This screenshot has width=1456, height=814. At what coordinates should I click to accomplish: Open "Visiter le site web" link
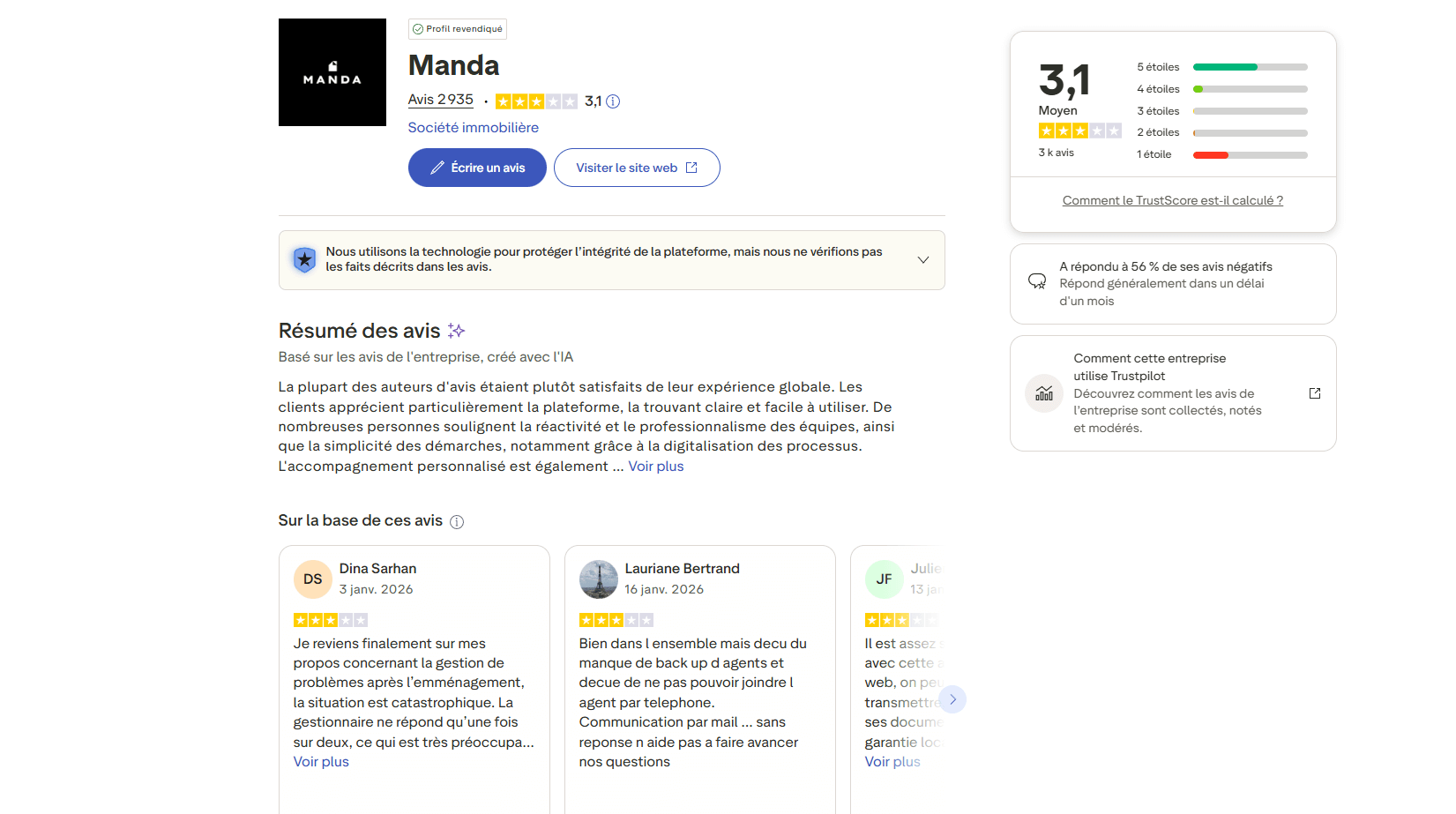(637, 168)
